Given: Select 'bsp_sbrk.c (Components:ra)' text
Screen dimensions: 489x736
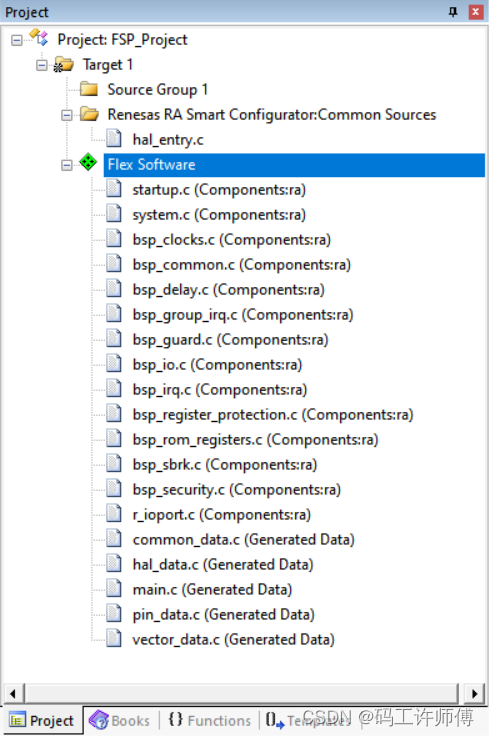Looking at the screenshot, I should click(225, 465).
